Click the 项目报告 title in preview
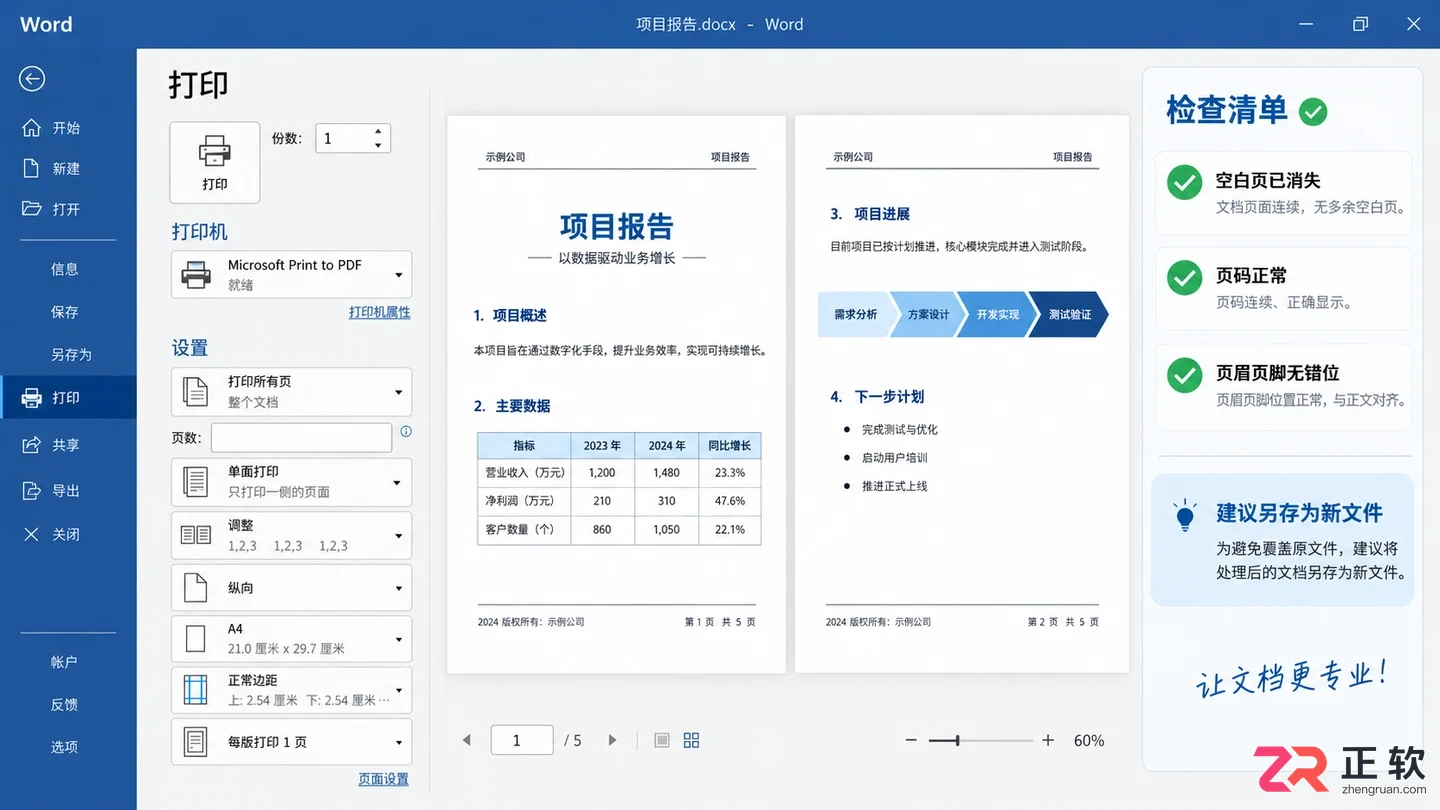Viewport: 1440px width, 810px height. click(617, 227)
